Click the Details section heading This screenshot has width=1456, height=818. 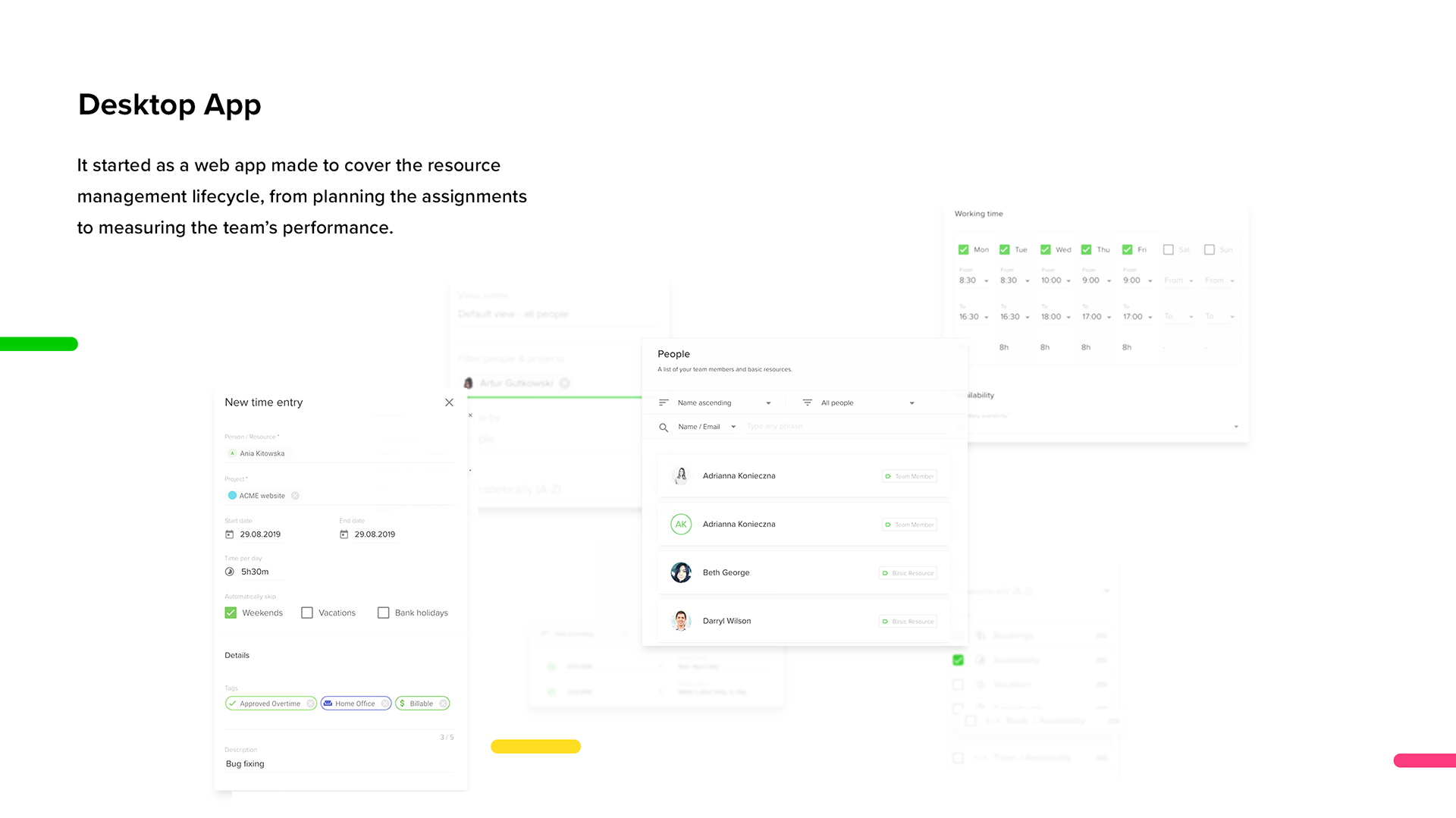click(x=237, y=655)
